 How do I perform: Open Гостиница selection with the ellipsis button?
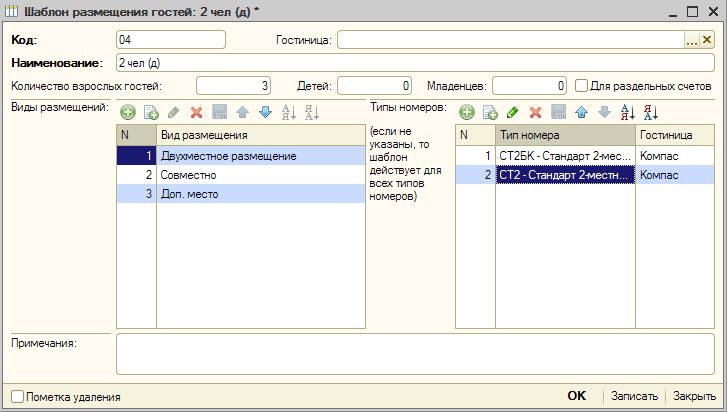[691, 40]
